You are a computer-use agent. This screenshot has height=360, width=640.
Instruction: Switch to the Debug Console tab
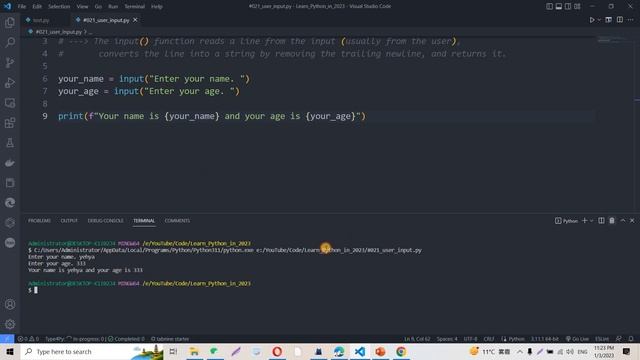pos(105,220)
